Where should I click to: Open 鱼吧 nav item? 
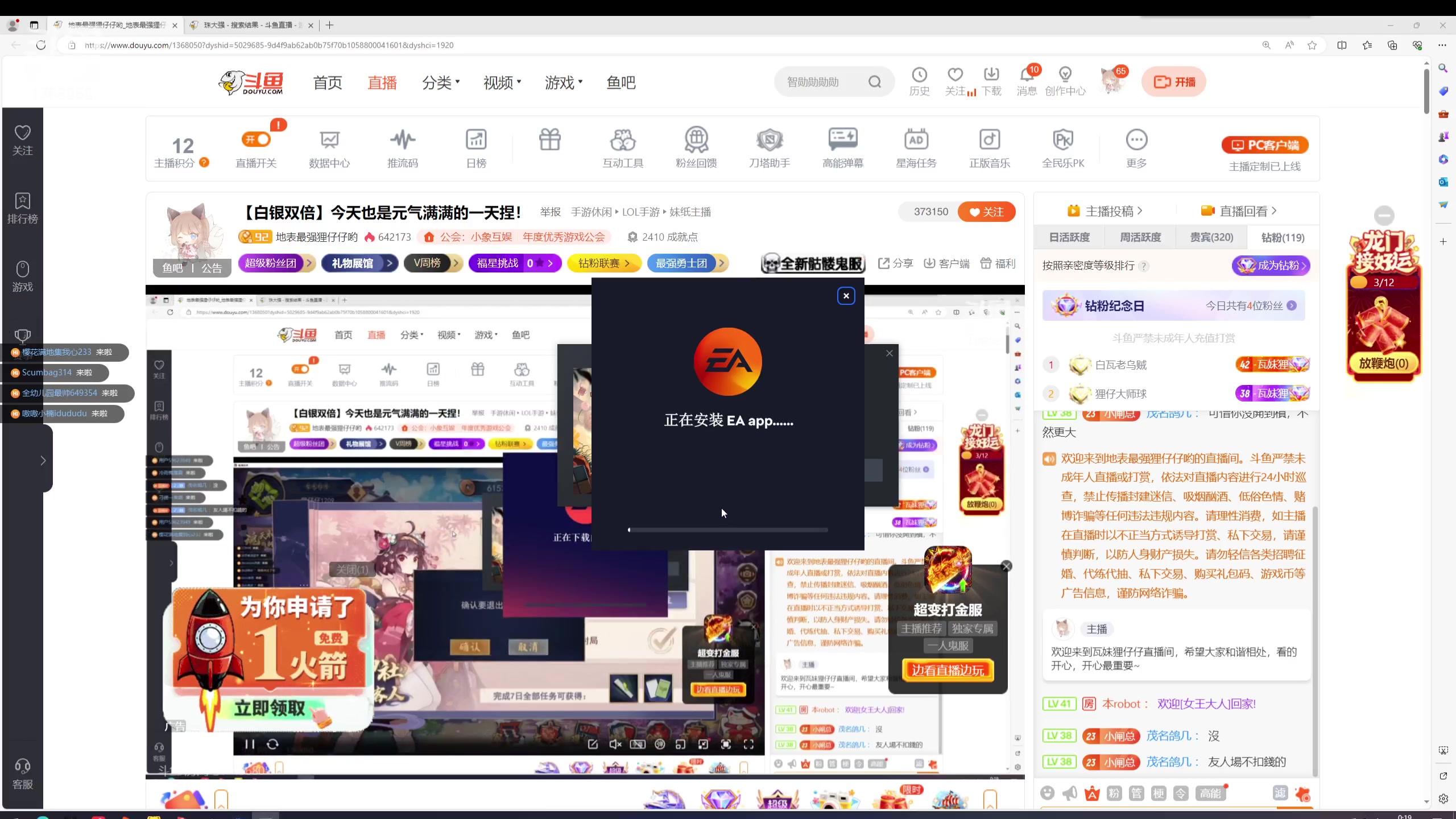pos(621,82)
